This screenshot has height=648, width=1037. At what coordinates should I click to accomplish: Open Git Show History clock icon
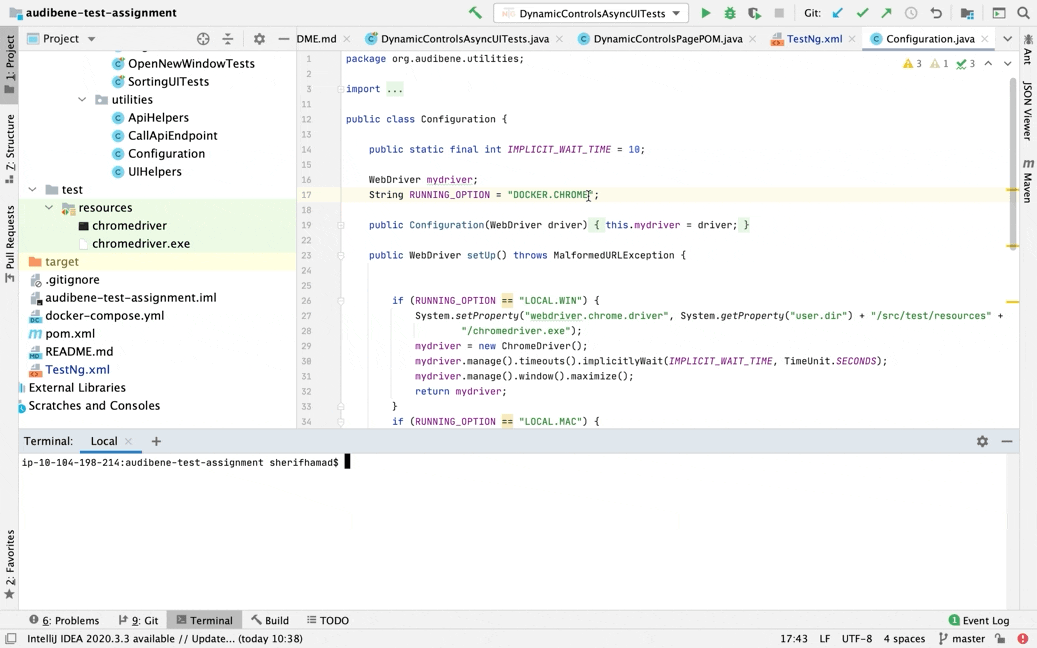[911, 13]
